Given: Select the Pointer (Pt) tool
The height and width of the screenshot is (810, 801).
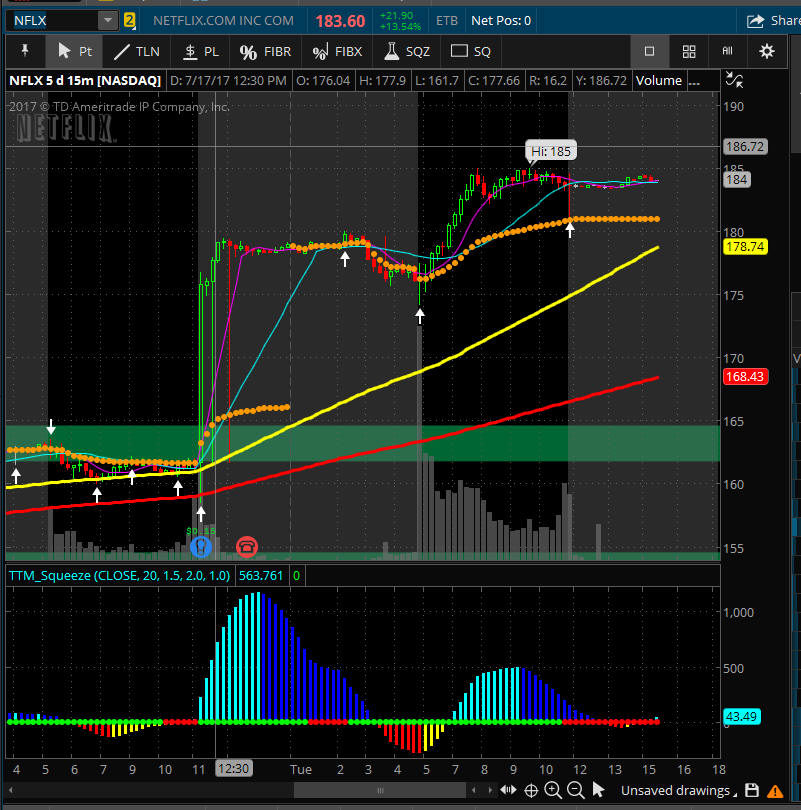Looking at the screenshot, I should [x=75, y=51].
